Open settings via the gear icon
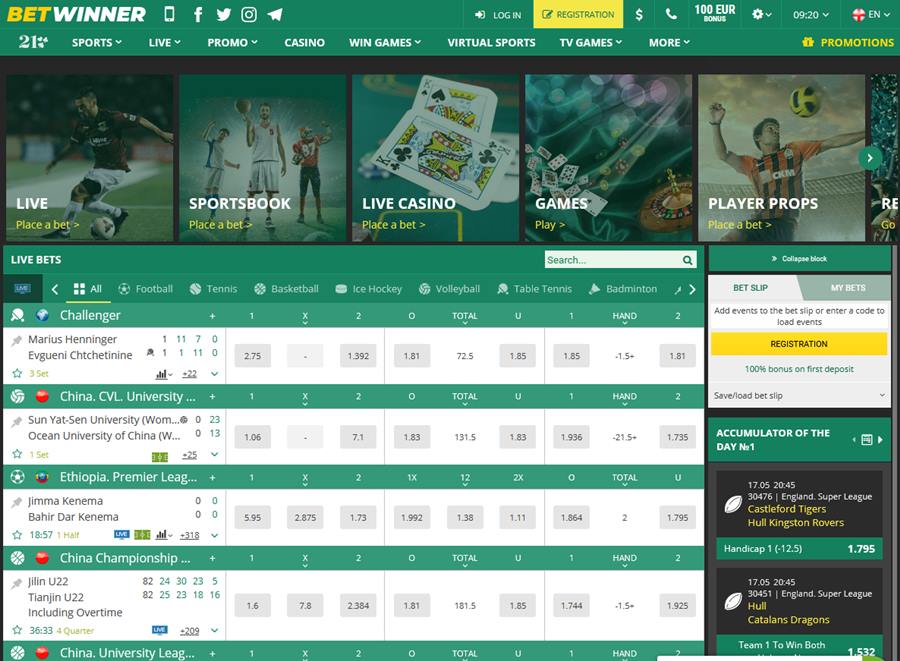 click(757, 14)
